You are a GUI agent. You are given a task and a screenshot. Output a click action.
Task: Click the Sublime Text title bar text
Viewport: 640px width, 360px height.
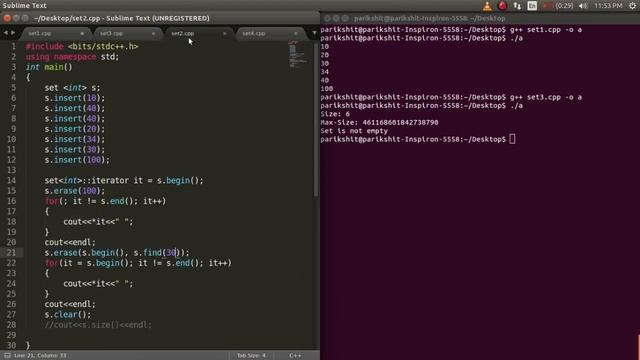coord(122,18)
